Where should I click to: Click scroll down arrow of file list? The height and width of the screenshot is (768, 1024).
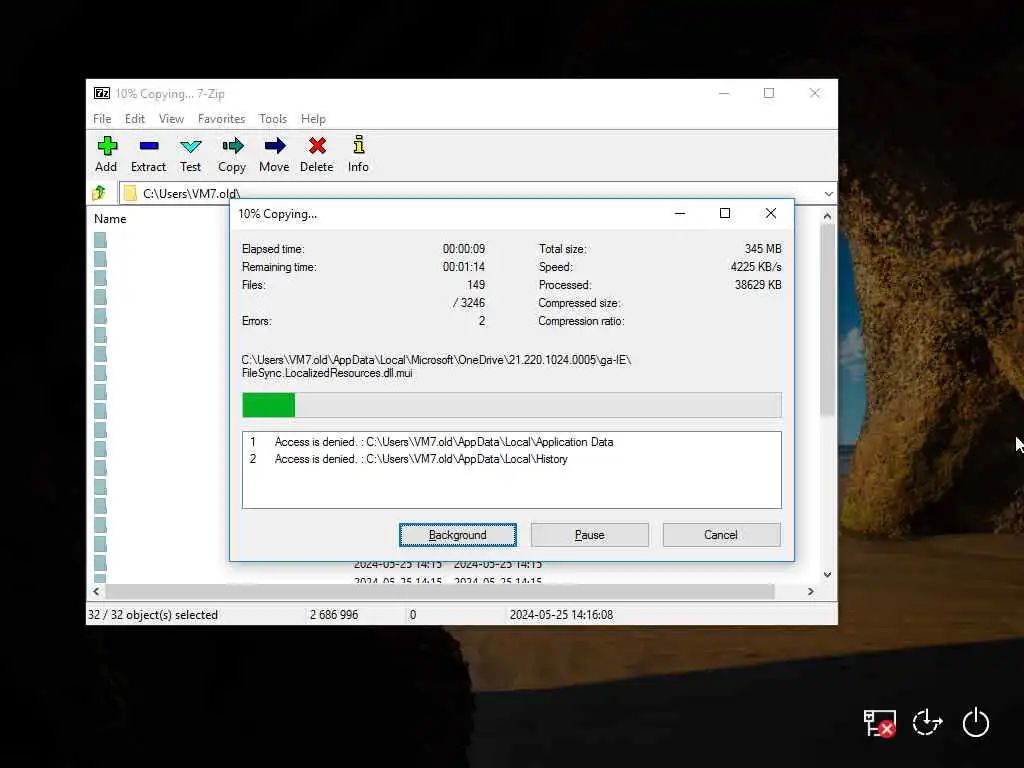click(x=827, y=575)
